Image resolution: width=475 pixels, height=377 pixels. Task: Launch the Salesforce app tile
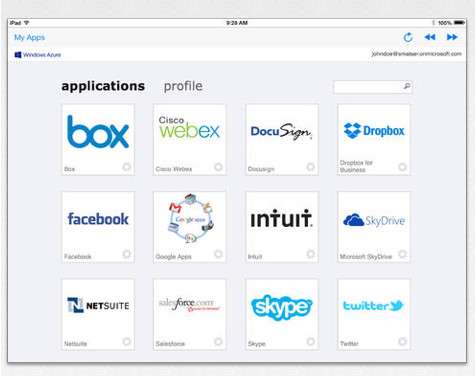[x=189, y=314]
